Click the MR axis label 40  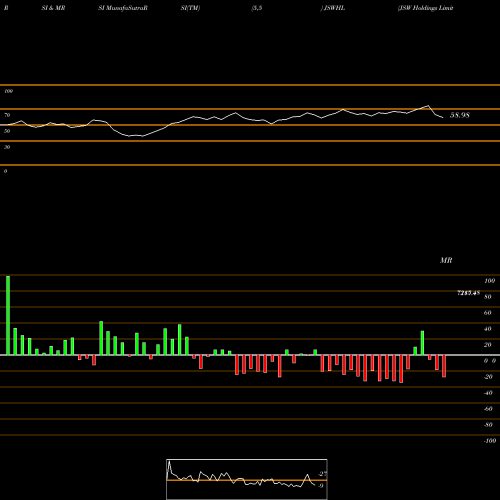pyautogui.click(x=488, y=329)
